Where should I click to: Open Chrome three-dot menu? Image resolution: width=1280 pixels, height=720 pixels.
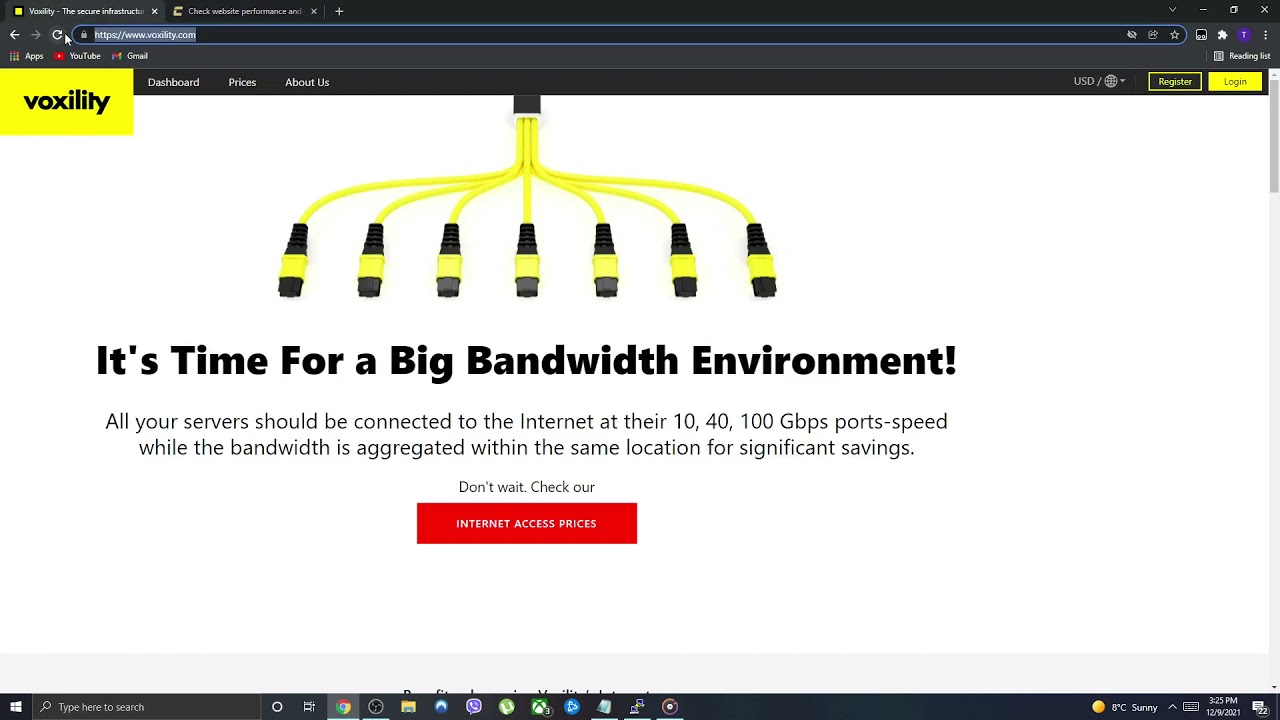point(1265,35)
